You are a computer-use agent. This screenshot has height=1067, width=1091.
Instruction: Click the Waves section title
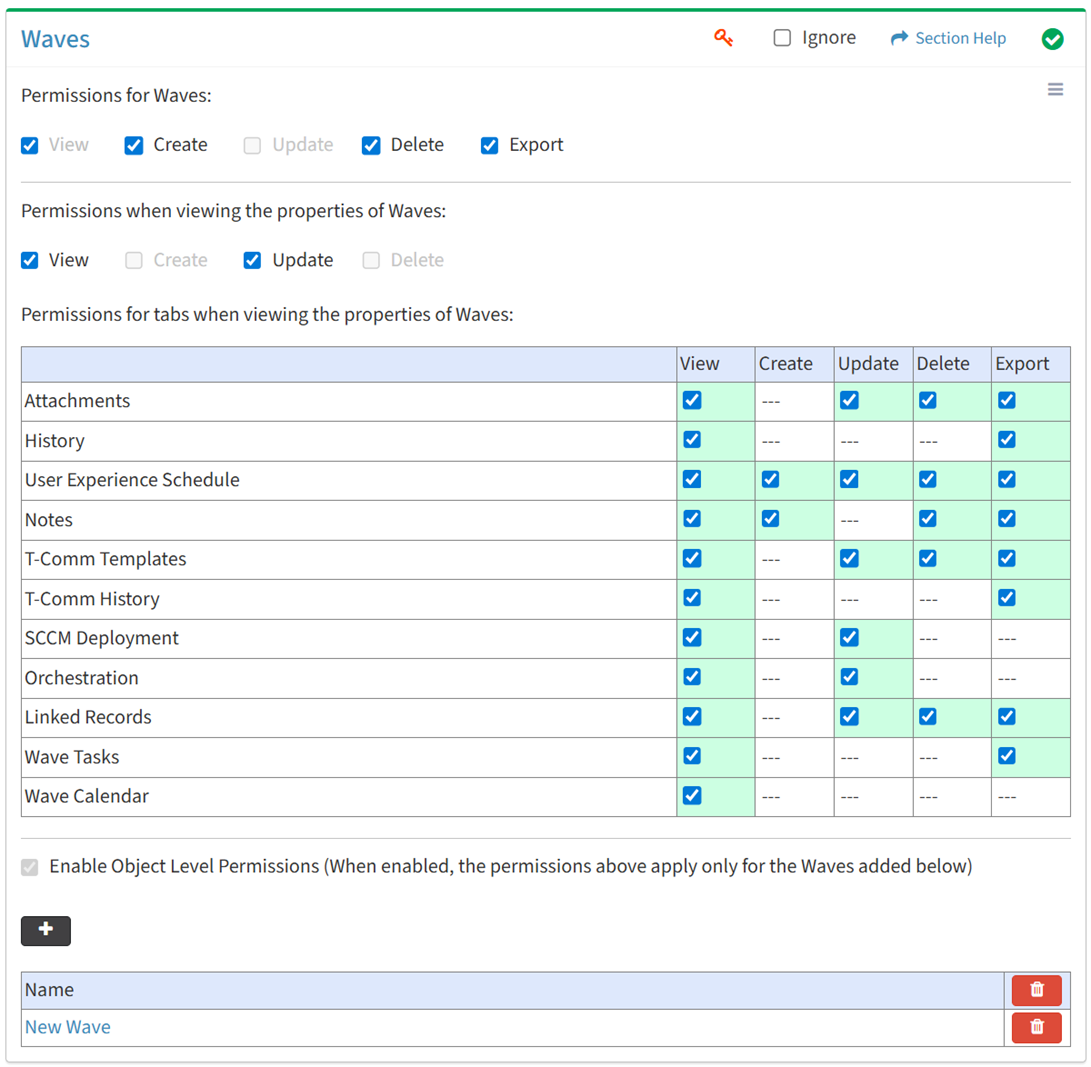coord(56,39)
